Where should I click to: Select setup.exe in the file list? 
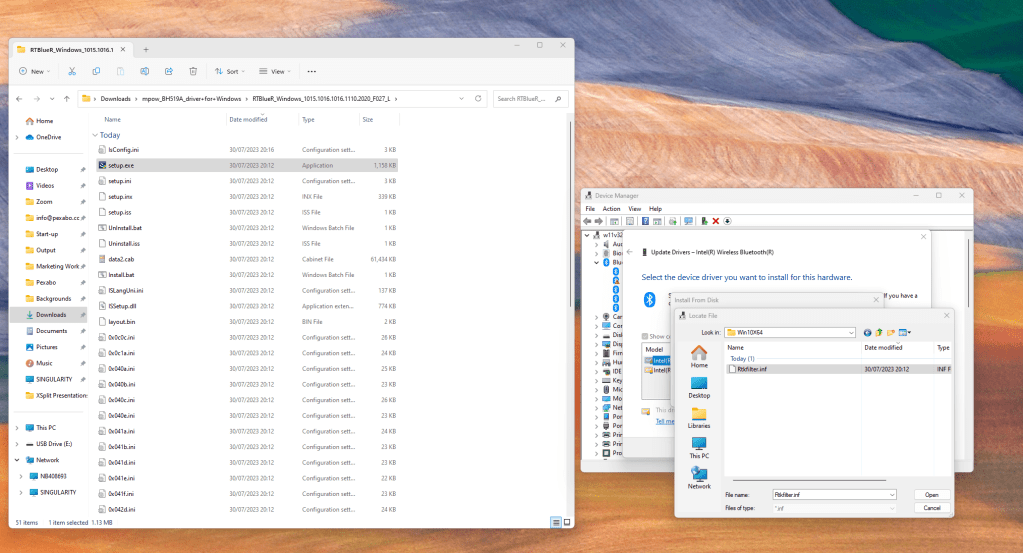(247, 166)
